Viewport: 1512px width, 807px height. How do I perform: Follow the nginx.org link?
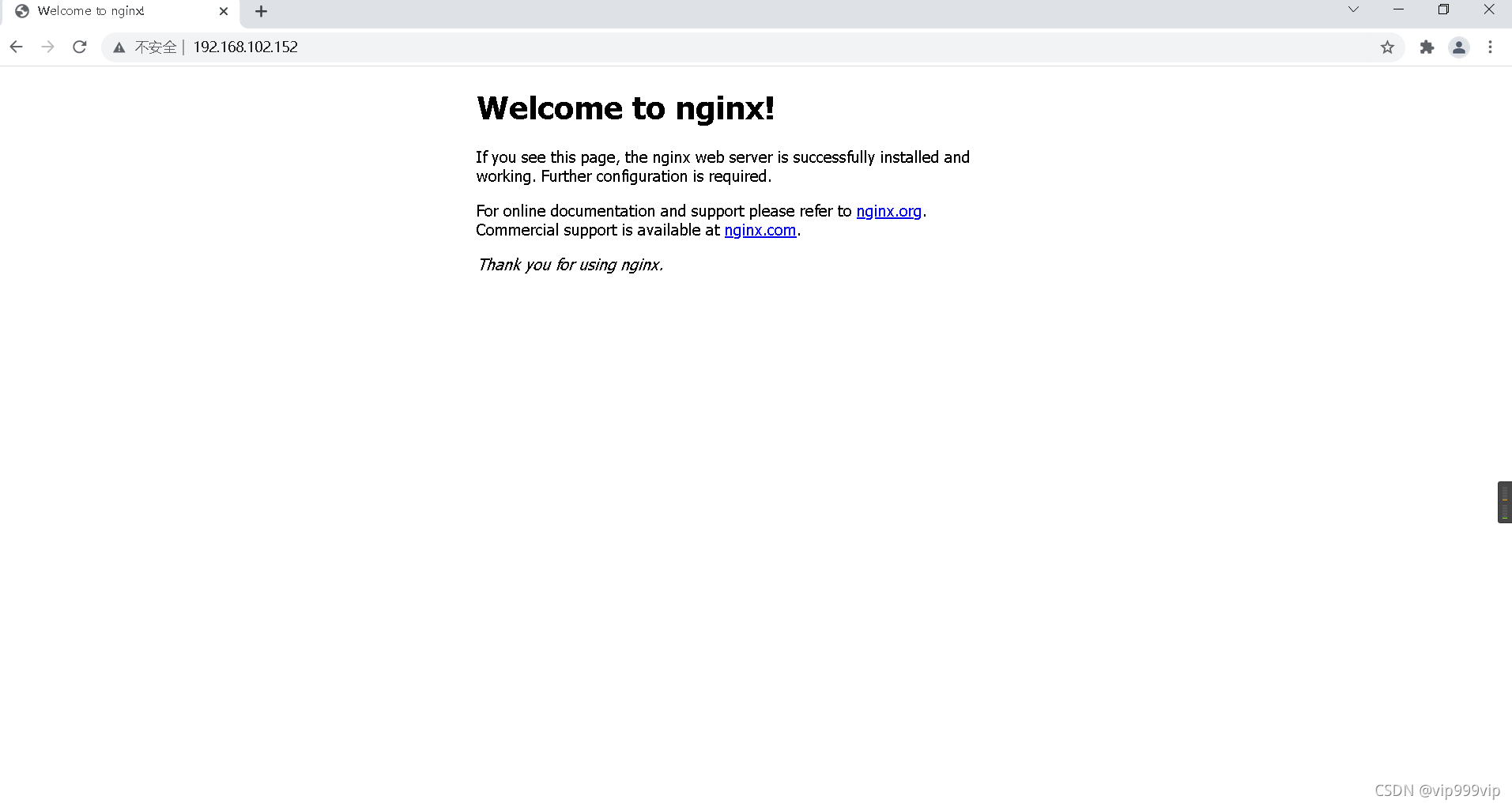[x=889, y=211]
